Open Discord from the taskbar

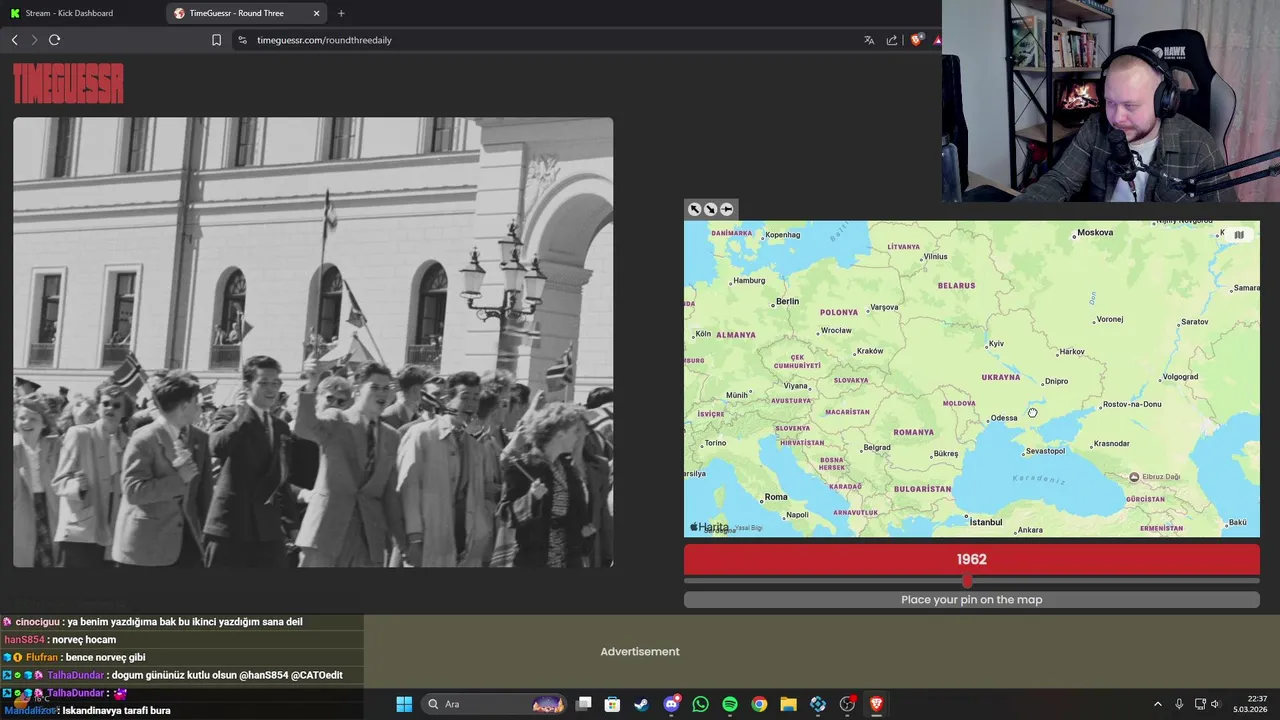pos(671,704)
